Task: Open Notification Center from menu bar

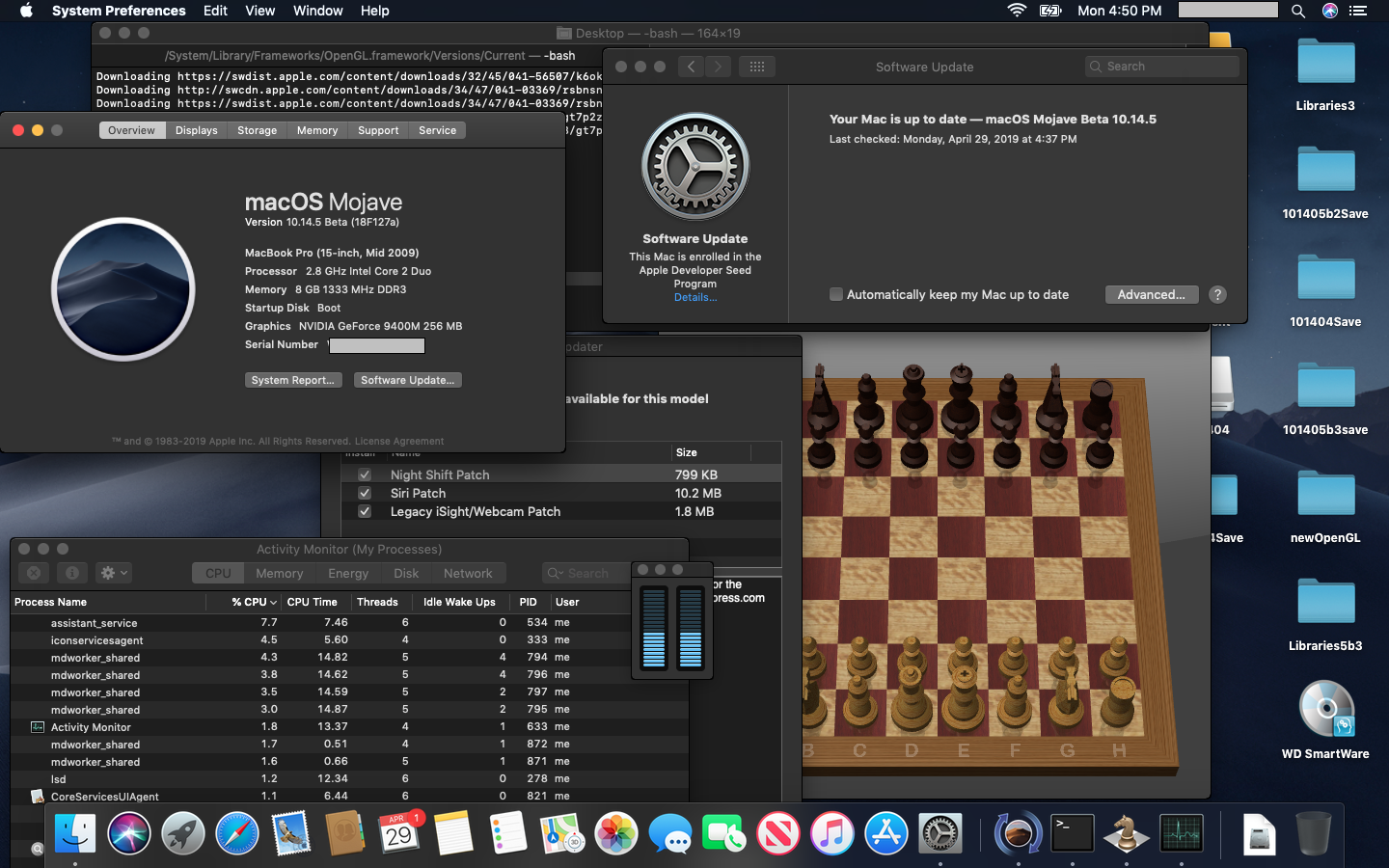Action: click(1358, 11)
